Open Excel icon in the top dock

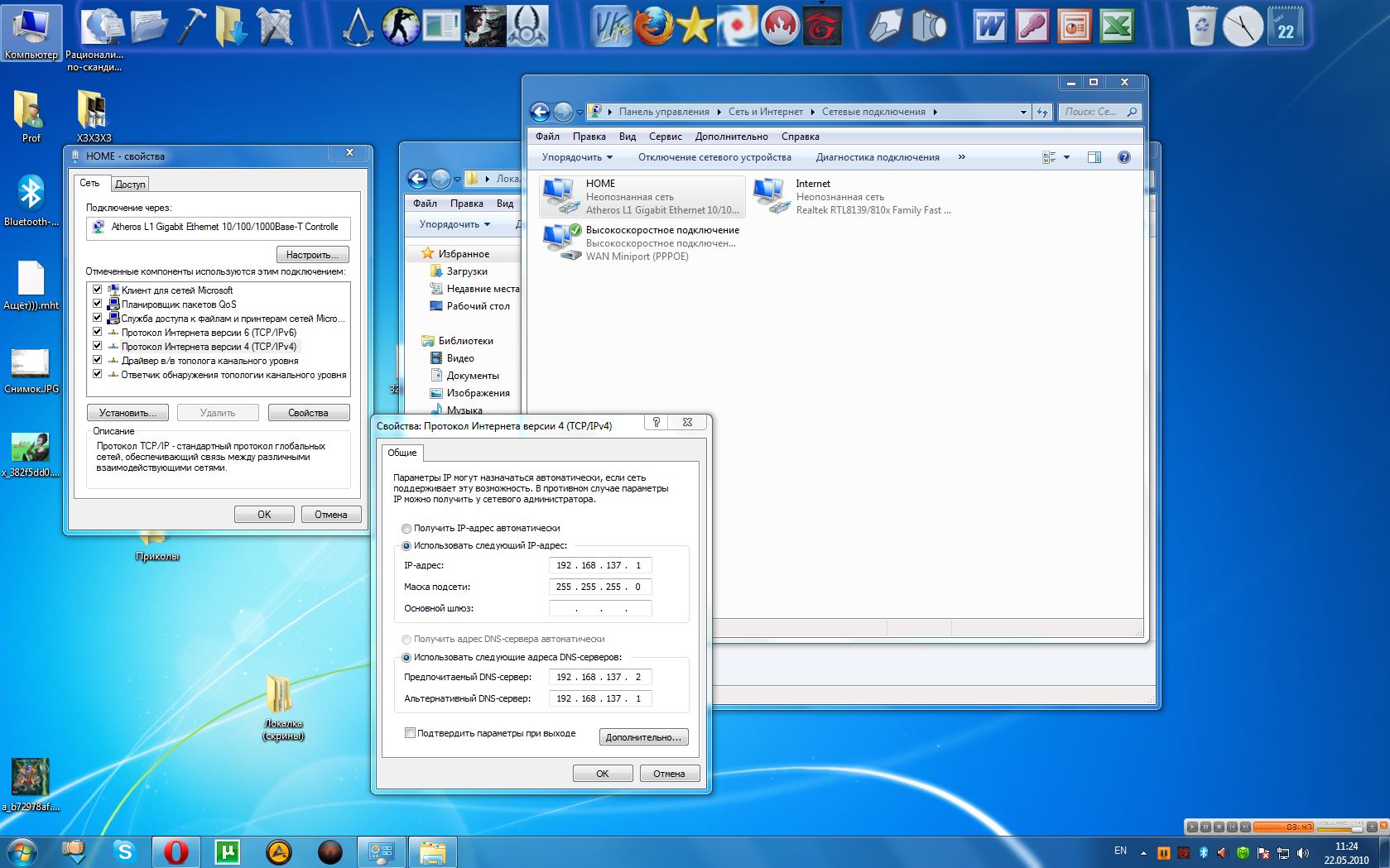[1116, 26]
